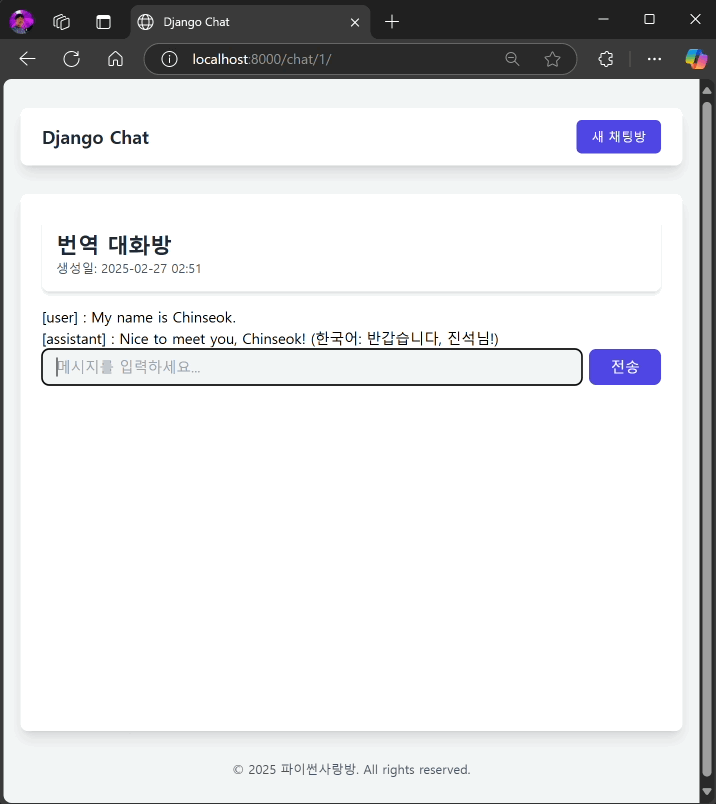View site information icon in address bar

coord(170,59)
